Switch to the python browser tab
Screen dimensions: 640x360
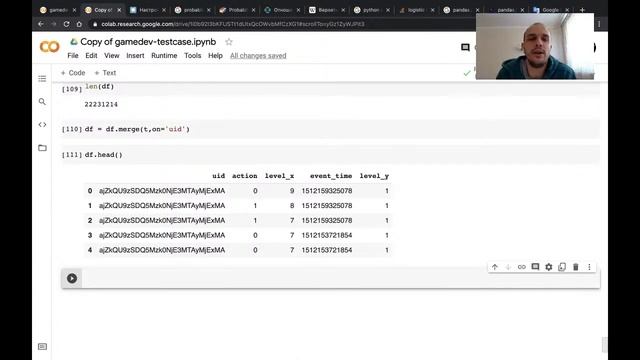click(x=372, y=10)
